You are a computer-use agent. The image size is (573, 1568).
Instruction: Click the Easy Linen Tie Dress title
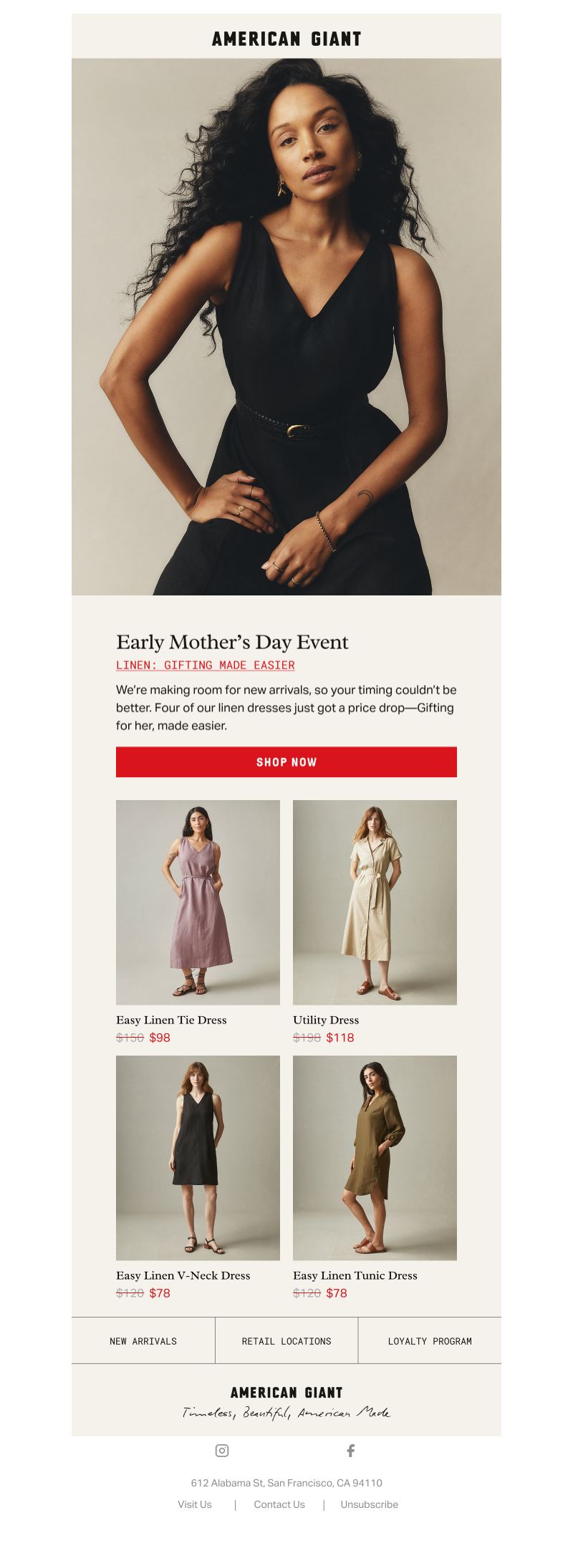[x=171, y=1021]
